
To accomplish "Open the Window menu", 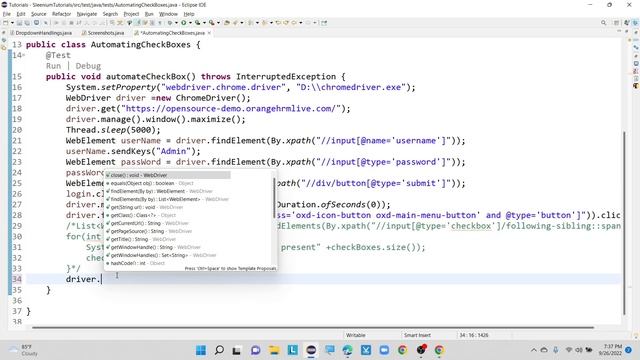I will point(168,14).
